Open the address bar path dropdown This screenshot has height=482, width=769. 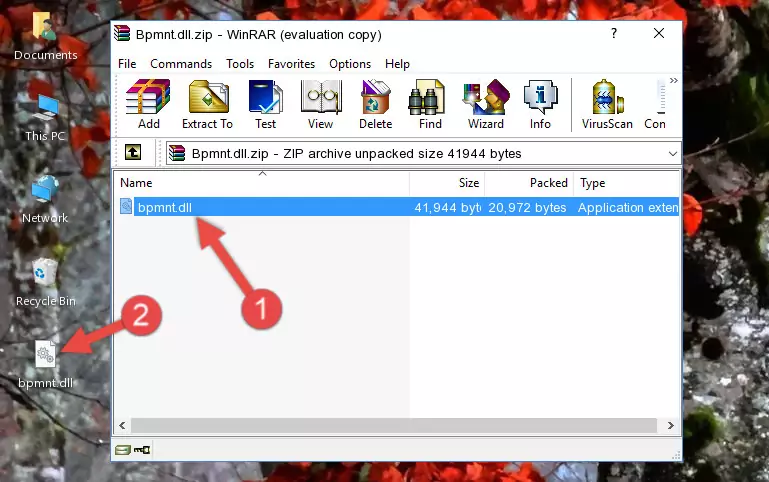pos(672,153)
